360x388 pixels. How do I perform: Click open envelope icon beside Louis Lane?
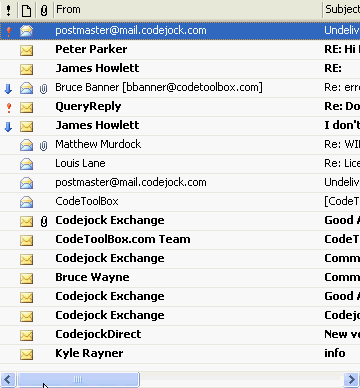click(26, 164)
